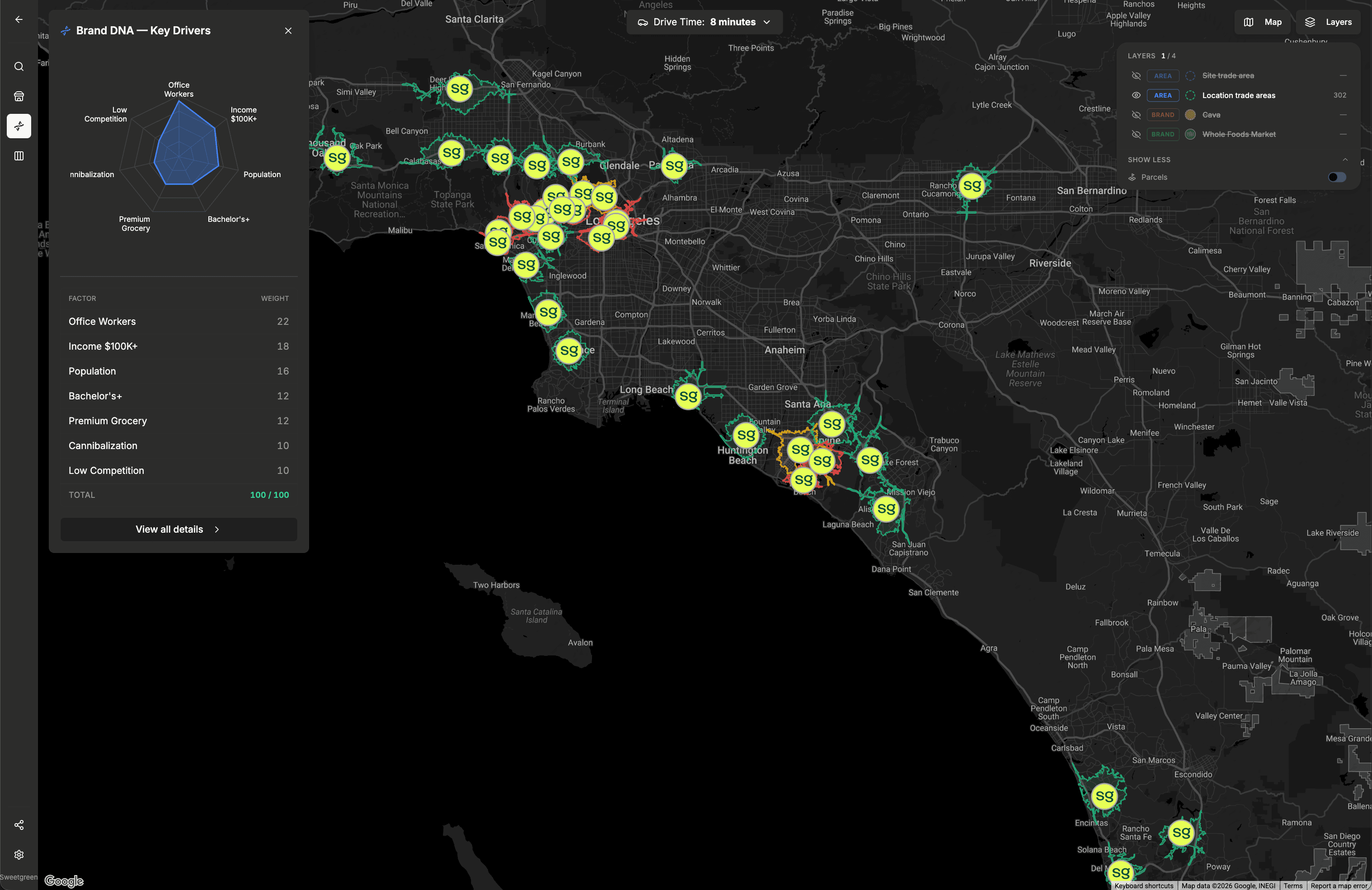Viewport: 1372px width, 890px height.
Task: Click the Sweetgreen marker at Huntington Beach
Action: tap(745, 435)
